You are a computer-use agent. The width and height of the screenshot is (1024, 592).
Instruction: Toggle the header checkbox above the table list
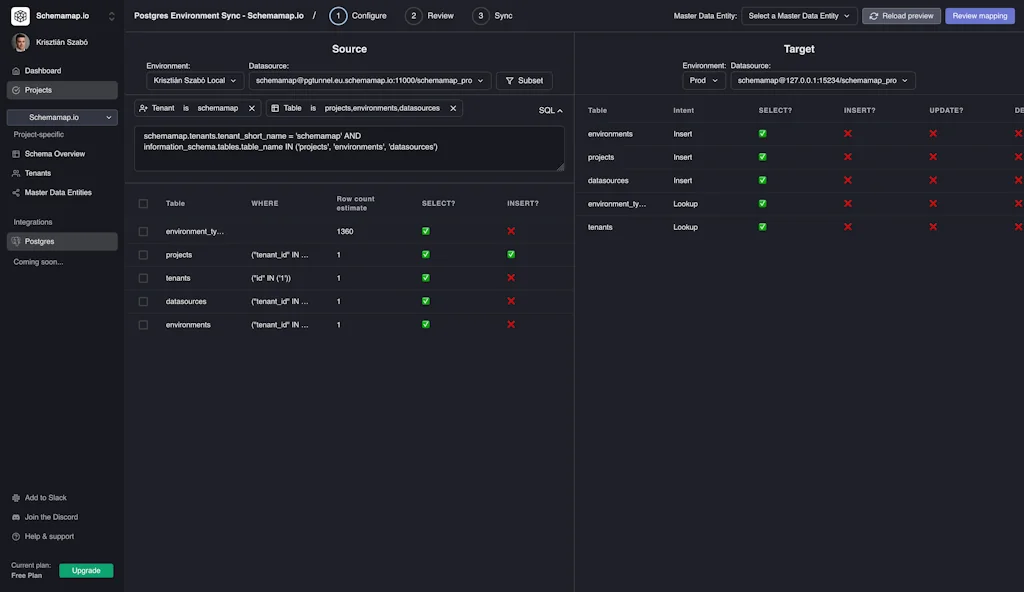(143, 203)
